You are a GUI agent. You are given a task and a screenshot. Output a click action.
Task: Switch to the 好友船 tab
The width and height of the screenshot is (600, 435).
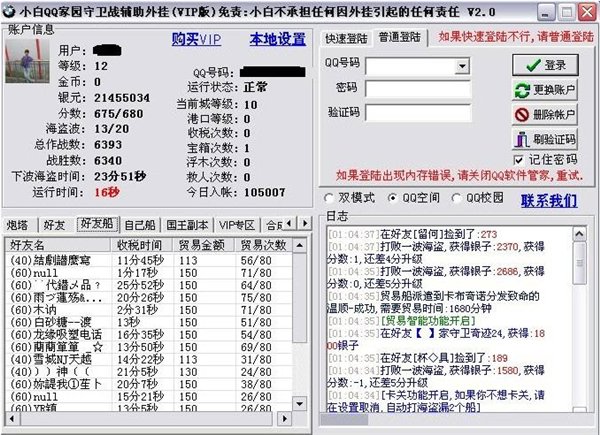tap(97, 223)
